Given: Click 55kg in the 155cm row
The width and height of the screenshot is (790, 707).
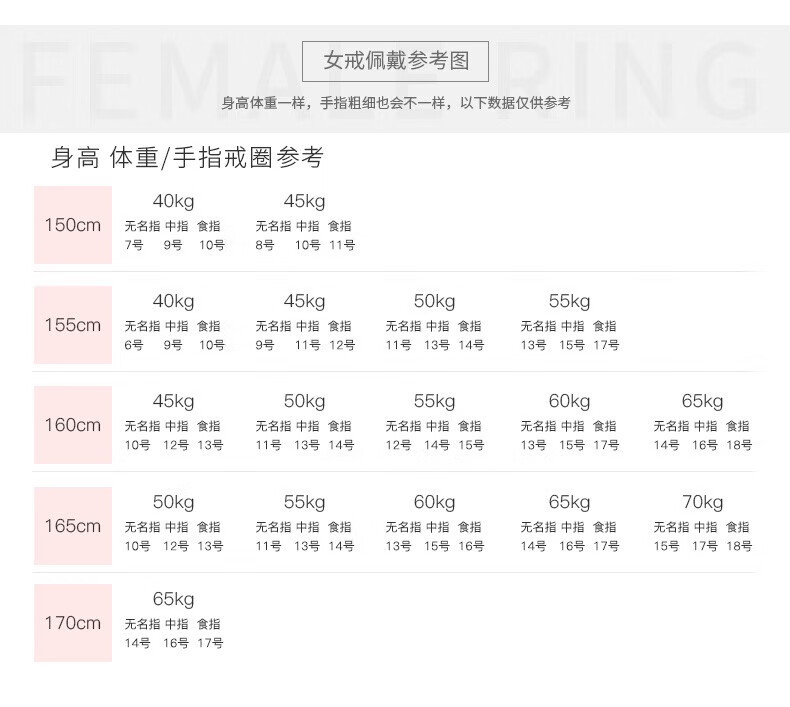Looking at the screenshot, I should (x=569, y=301).
